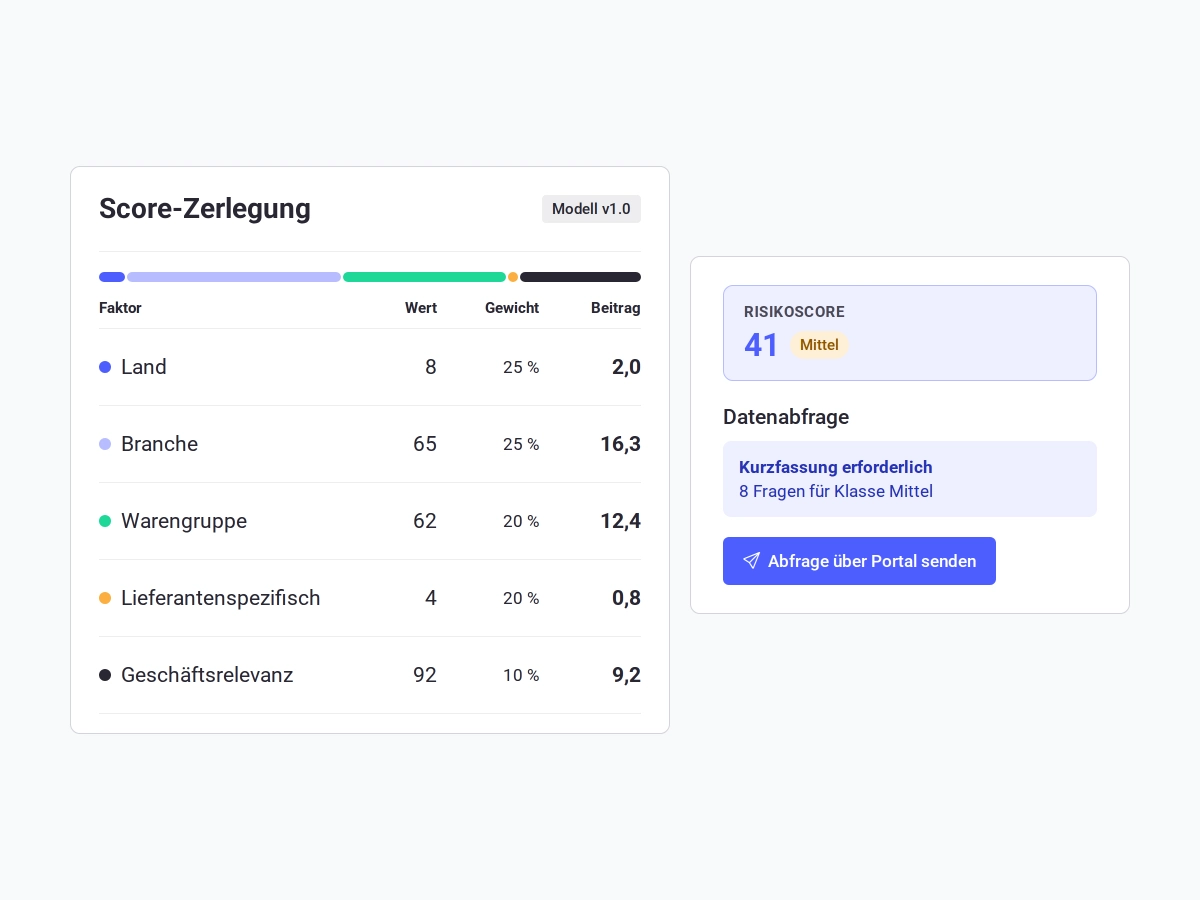The image size is (1200, 900).
Task: Select the Land factor name
Action: pyautogui.click(x=144, y=367)
